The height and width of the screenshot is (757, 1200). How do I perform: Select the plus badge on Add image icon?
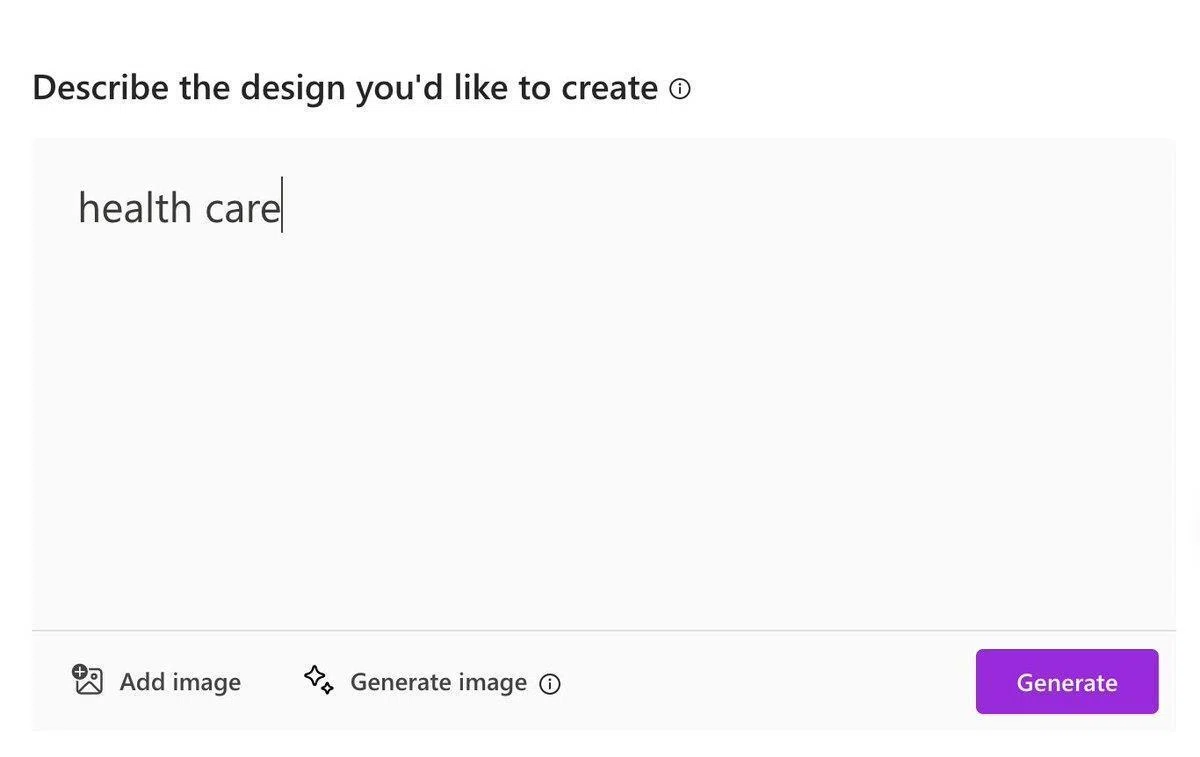[x=80, y=673]
